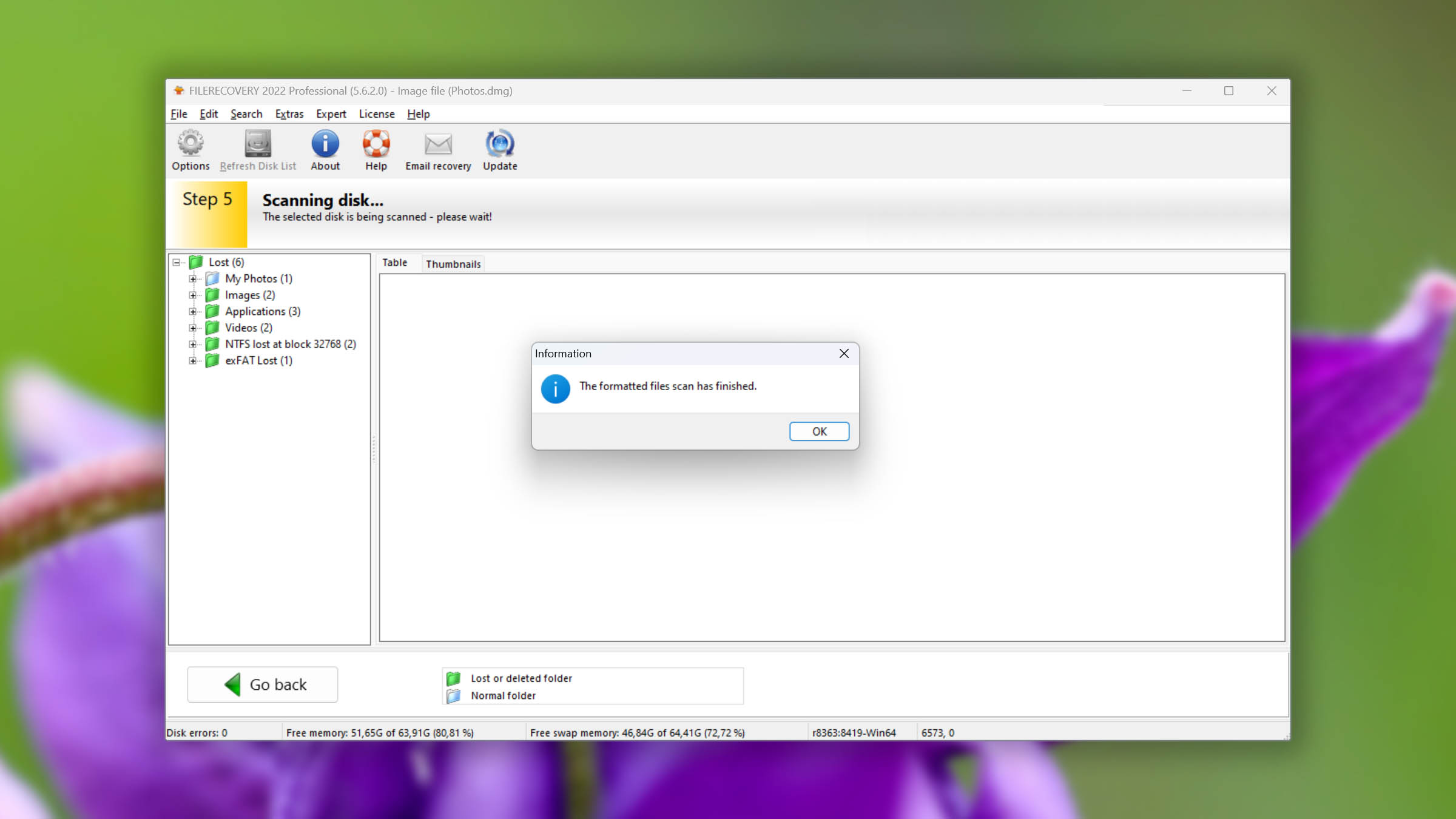Expand the My Photos (1) node
Image resolution: width=1456 pixels, height=819 pixels.
point(193,278)
